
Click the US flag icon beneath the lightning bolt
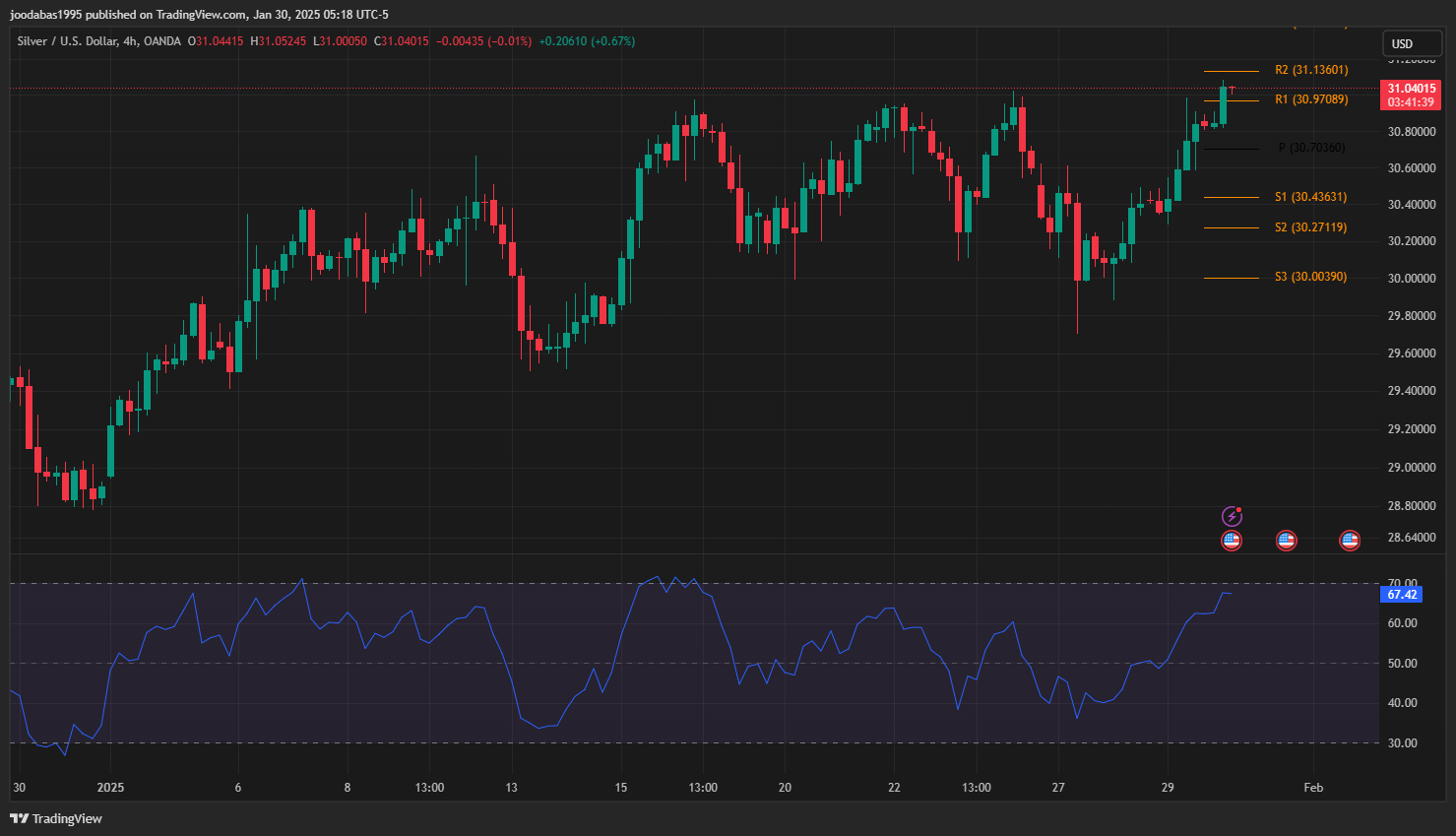(x=1232, y=540)
